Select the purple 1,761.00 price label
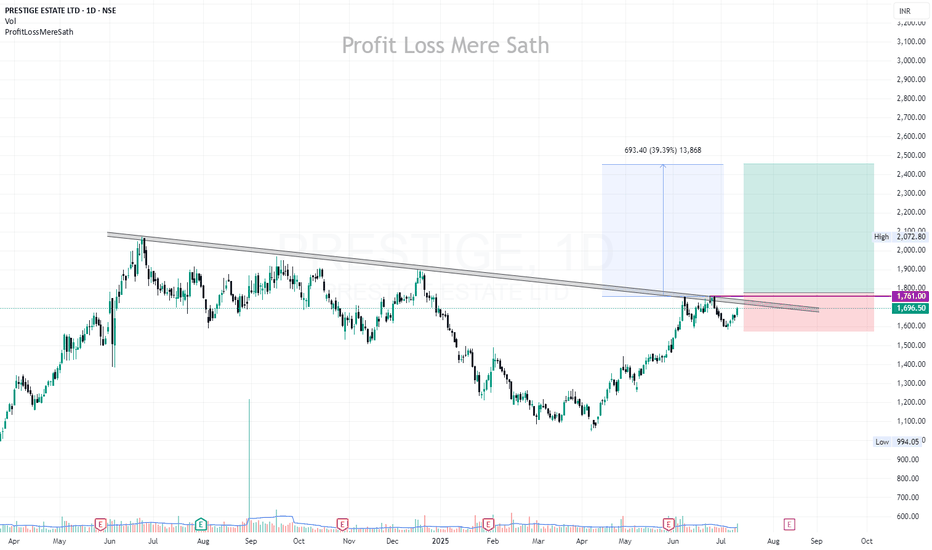 [x=911, y=296]
